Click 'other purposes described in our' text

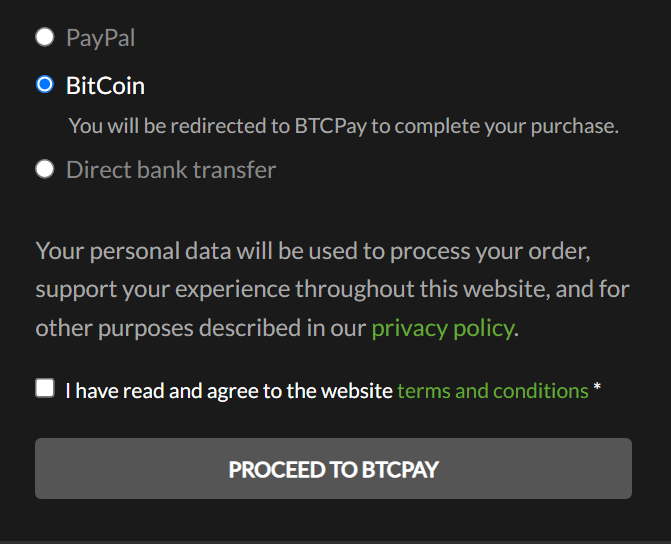click(x=200, y=328)
